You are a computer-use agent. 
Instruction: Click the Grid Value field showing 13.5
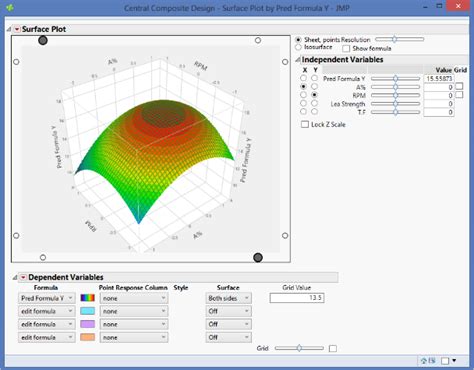pos(297,298)
